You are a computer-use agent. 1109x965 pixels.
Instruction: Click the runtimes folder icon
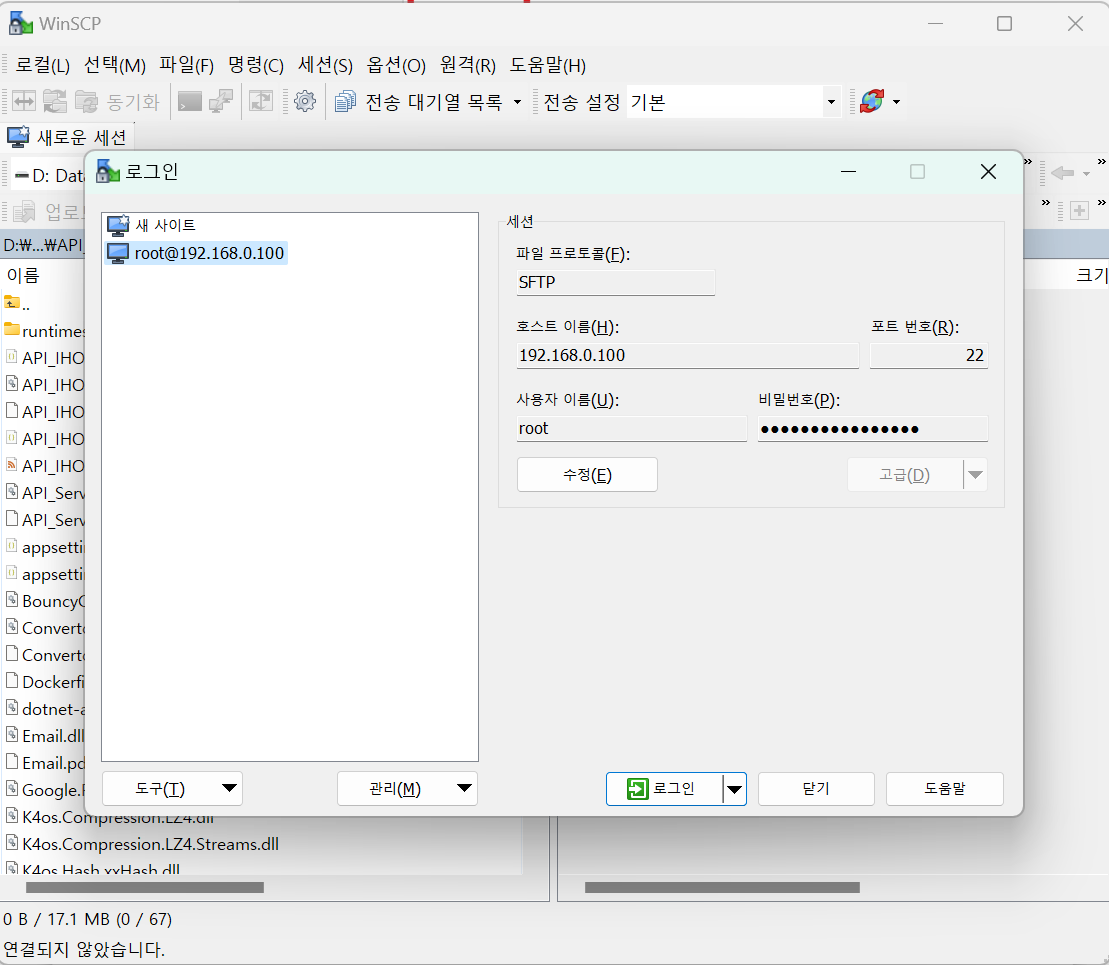click(12, 330)
